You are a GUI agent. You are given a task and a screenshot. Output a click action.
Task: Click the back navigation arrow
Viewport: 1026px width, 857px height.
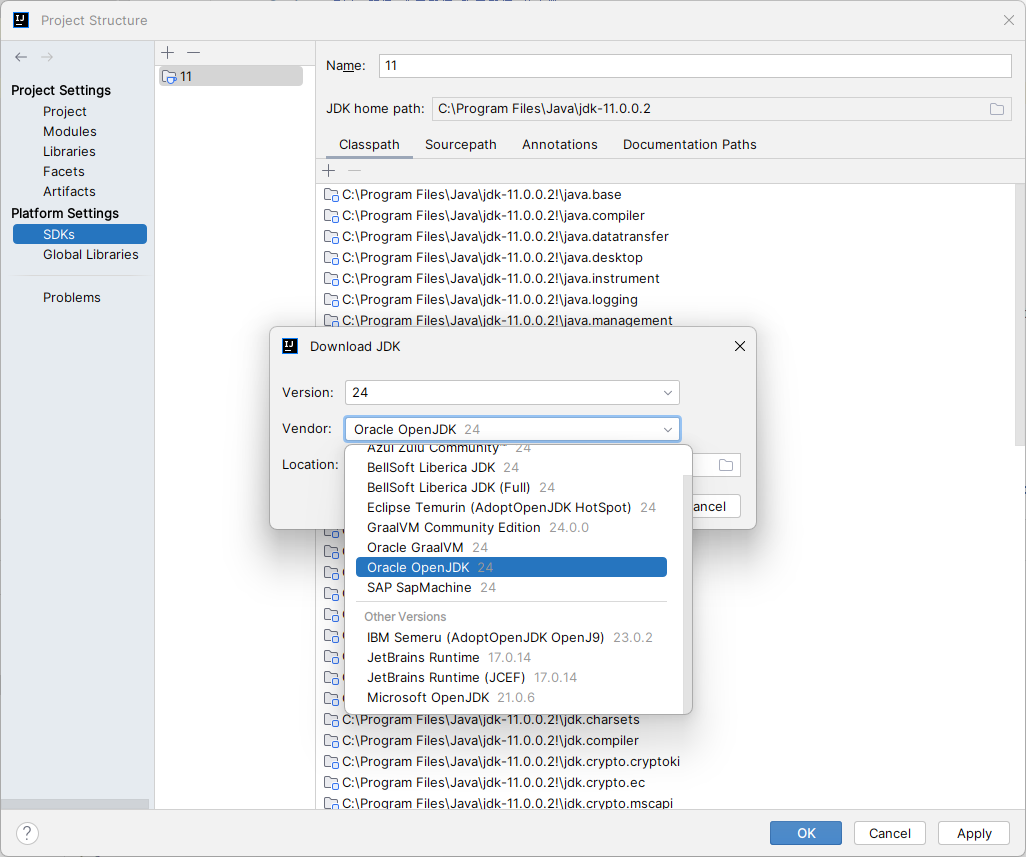pos(21,57)
